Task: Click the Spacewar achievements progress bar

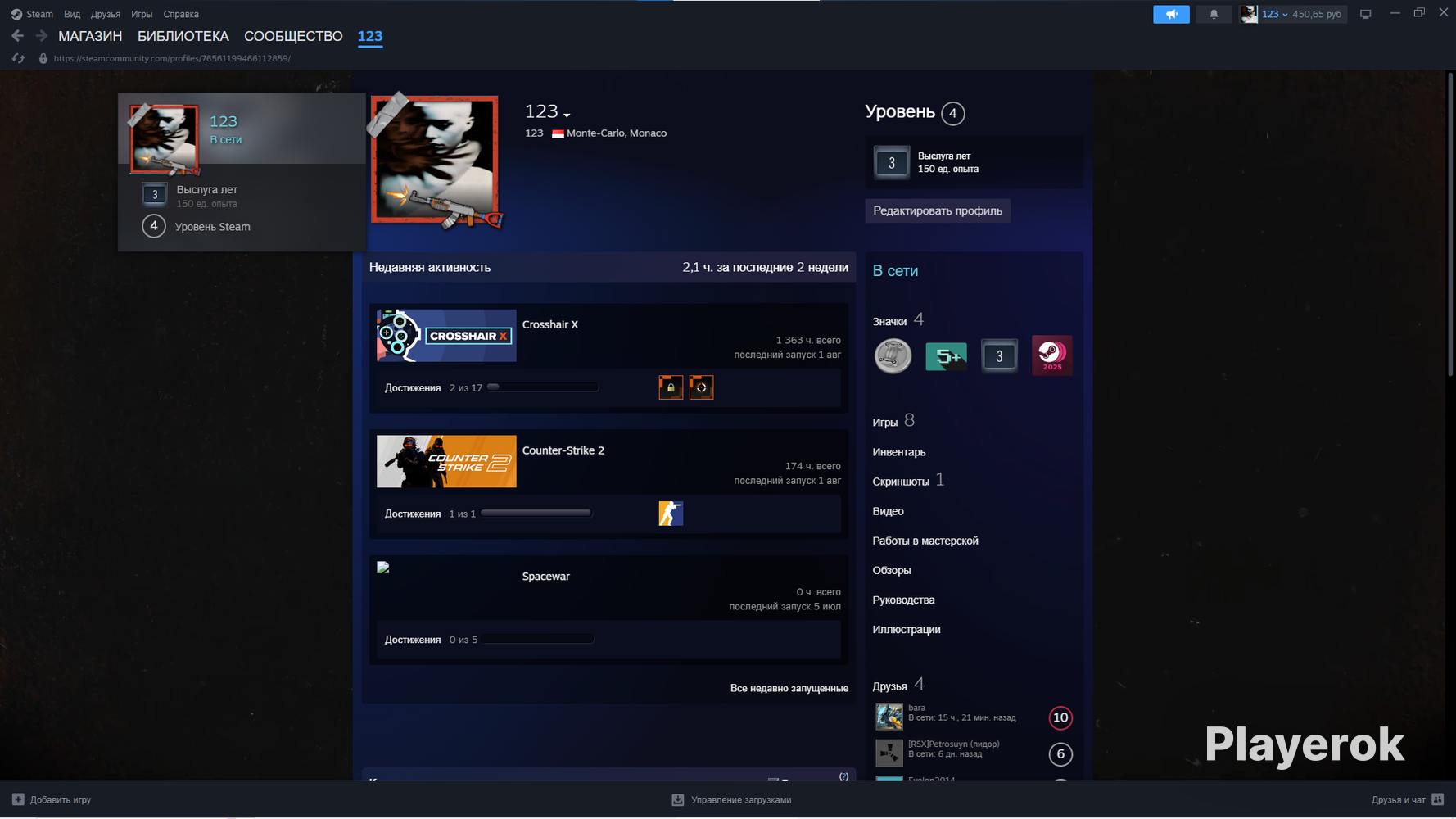Action: [x=538, y=640]
